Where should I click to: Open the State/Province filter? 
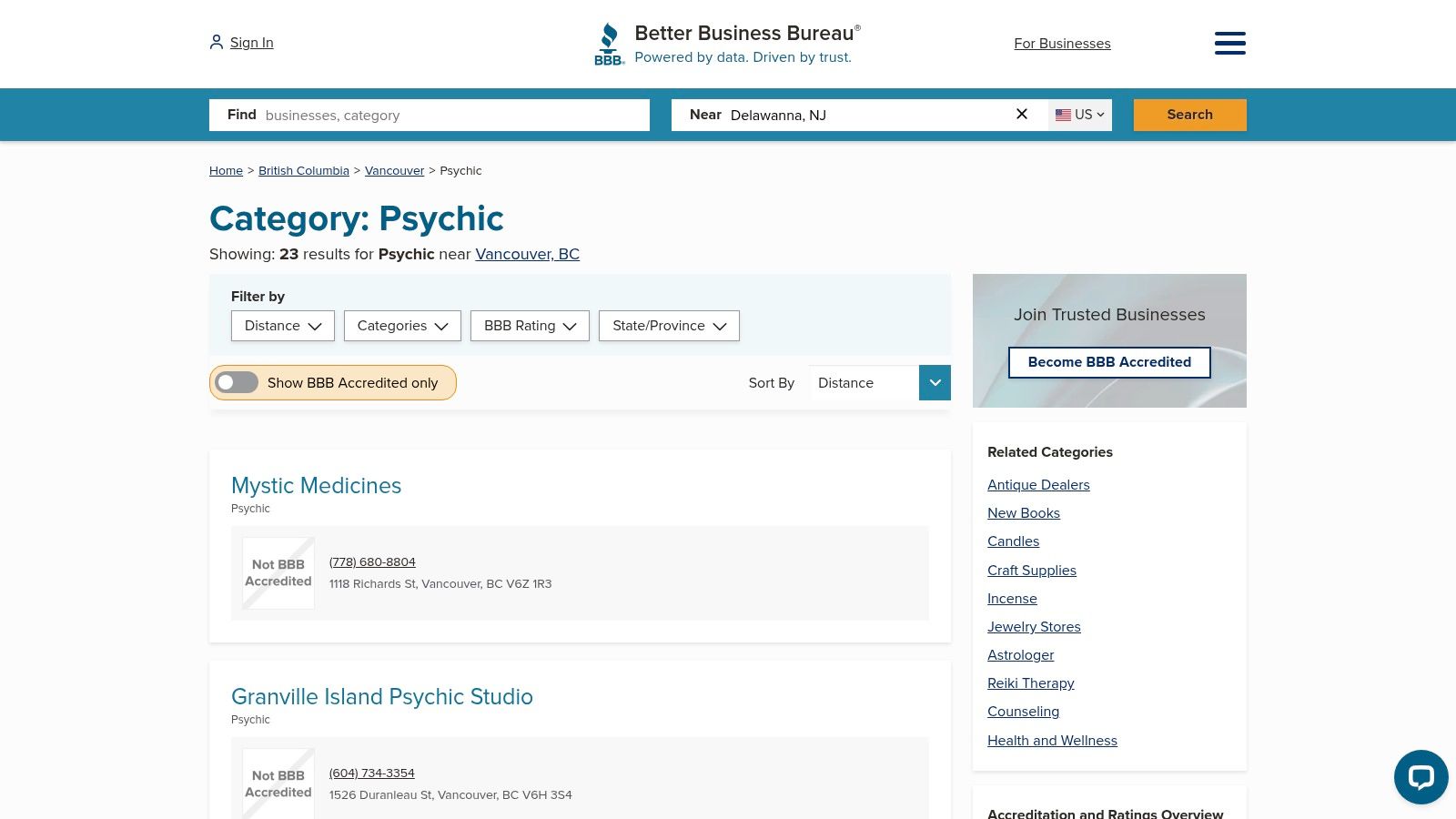coord(669,326)
